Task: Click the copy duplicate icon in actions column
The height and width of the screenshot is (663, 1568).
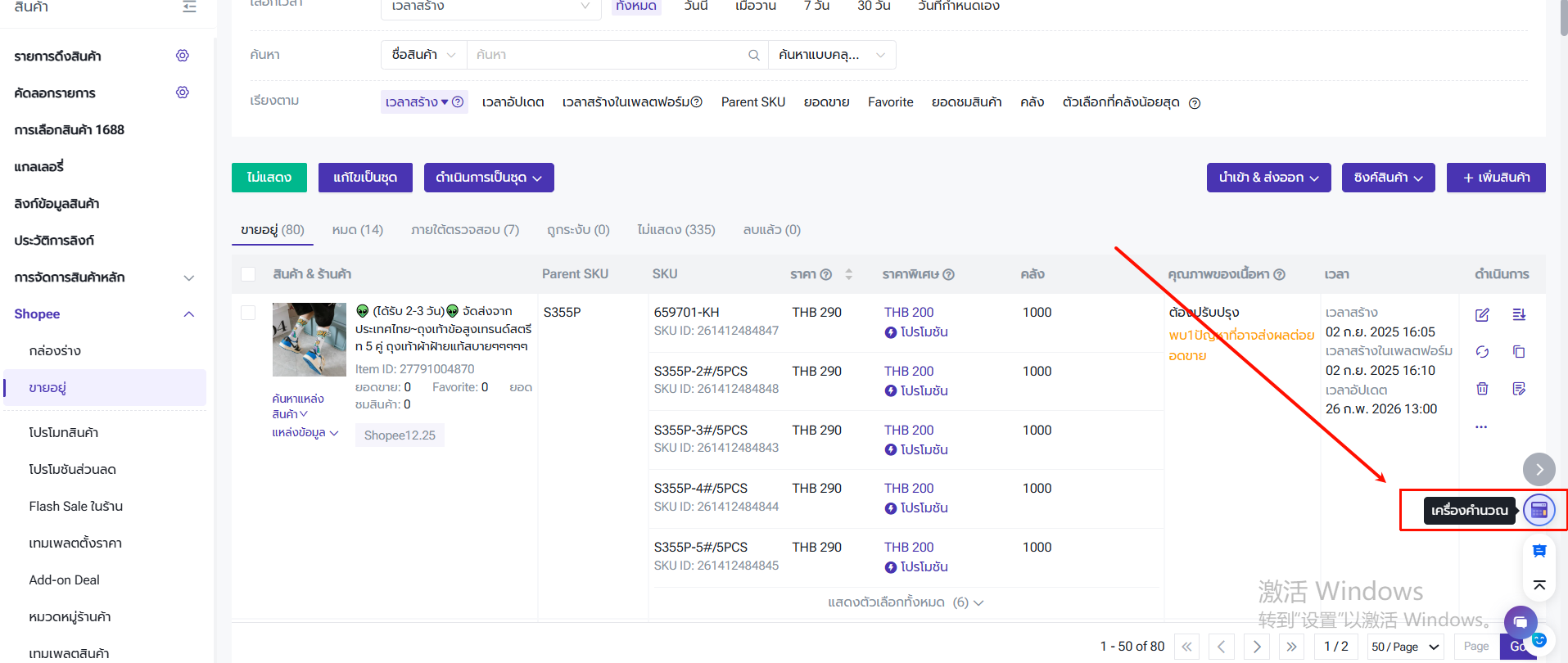Action: 1519,352
